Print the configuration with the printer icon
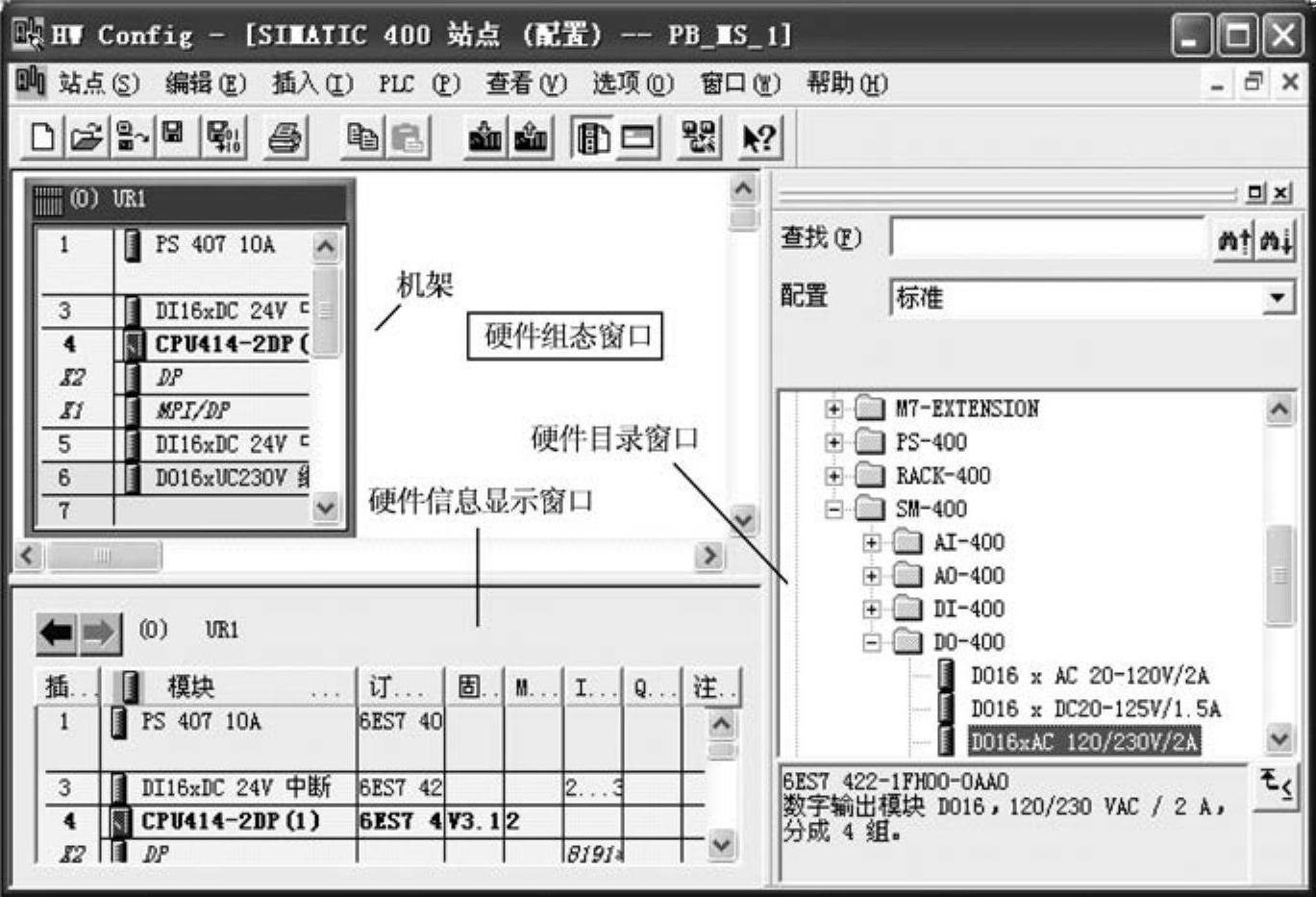The height and width of the screenshot is (897, 1316). click(286, 137)
